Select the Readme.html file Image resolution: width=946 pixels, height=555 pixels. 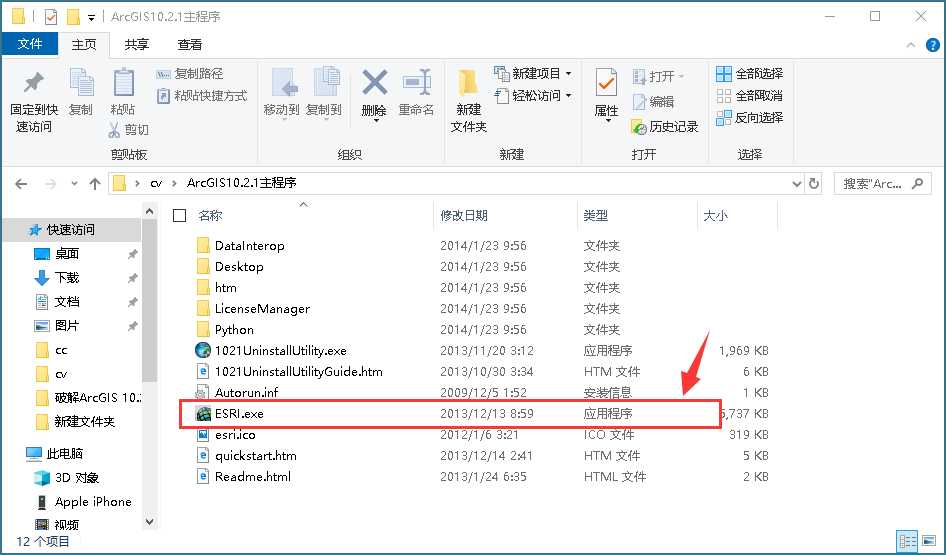tap(253, 477)
